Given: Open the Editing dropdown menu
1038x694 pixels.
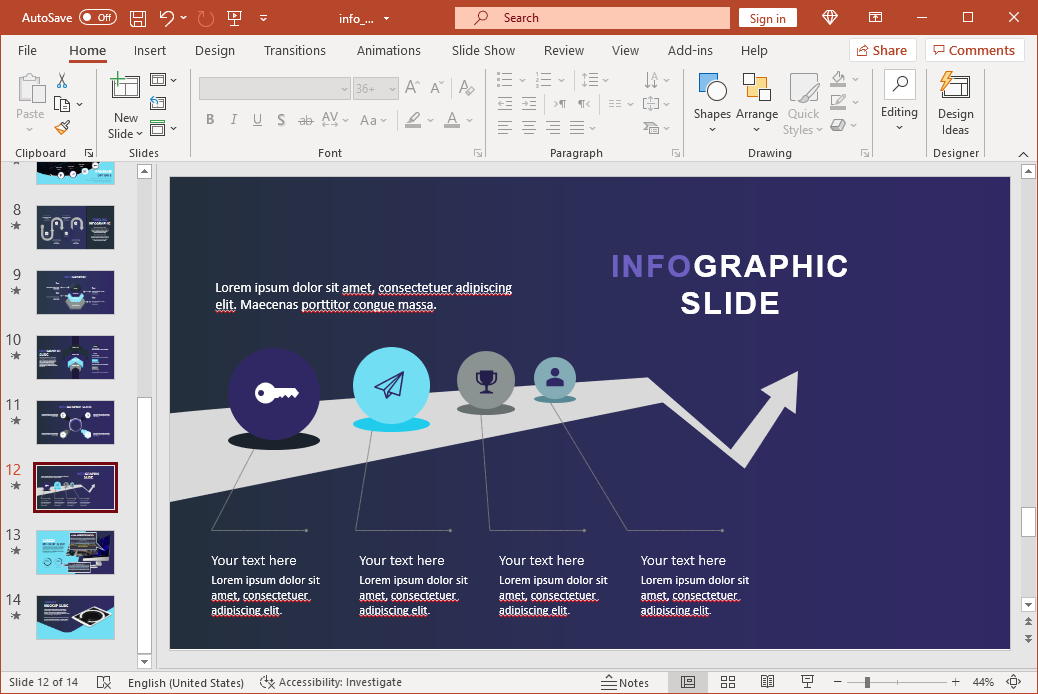Looking at the screenshot, I should [898, 103].
